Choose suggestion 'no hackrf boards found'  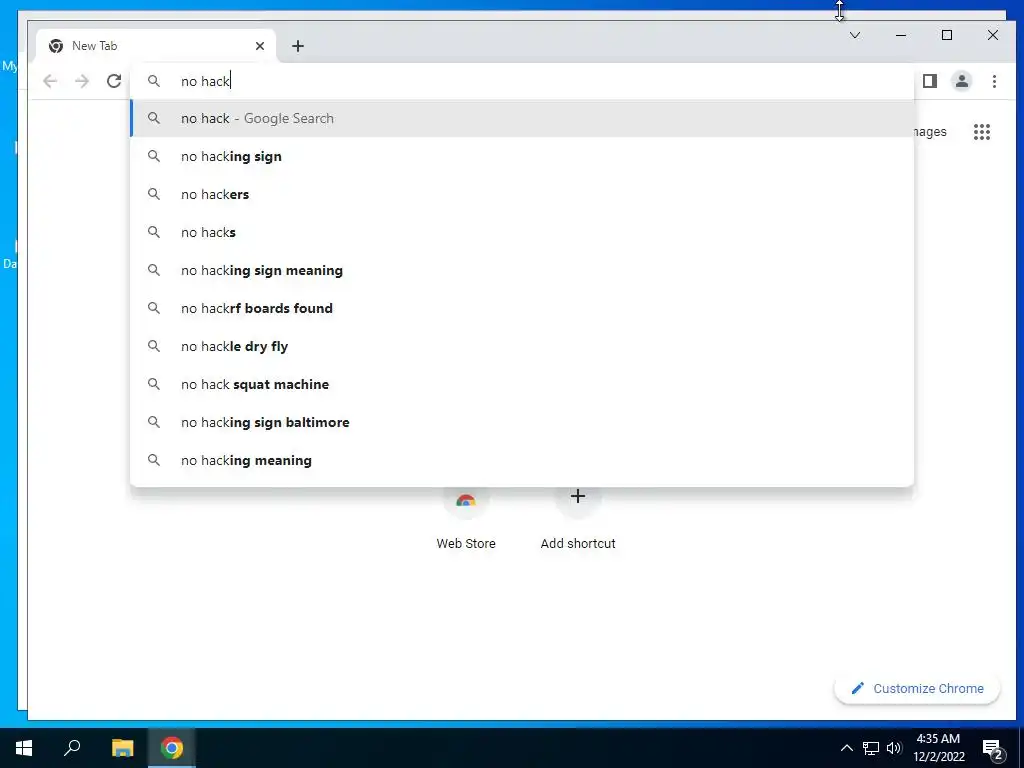[x=522, y=308]
